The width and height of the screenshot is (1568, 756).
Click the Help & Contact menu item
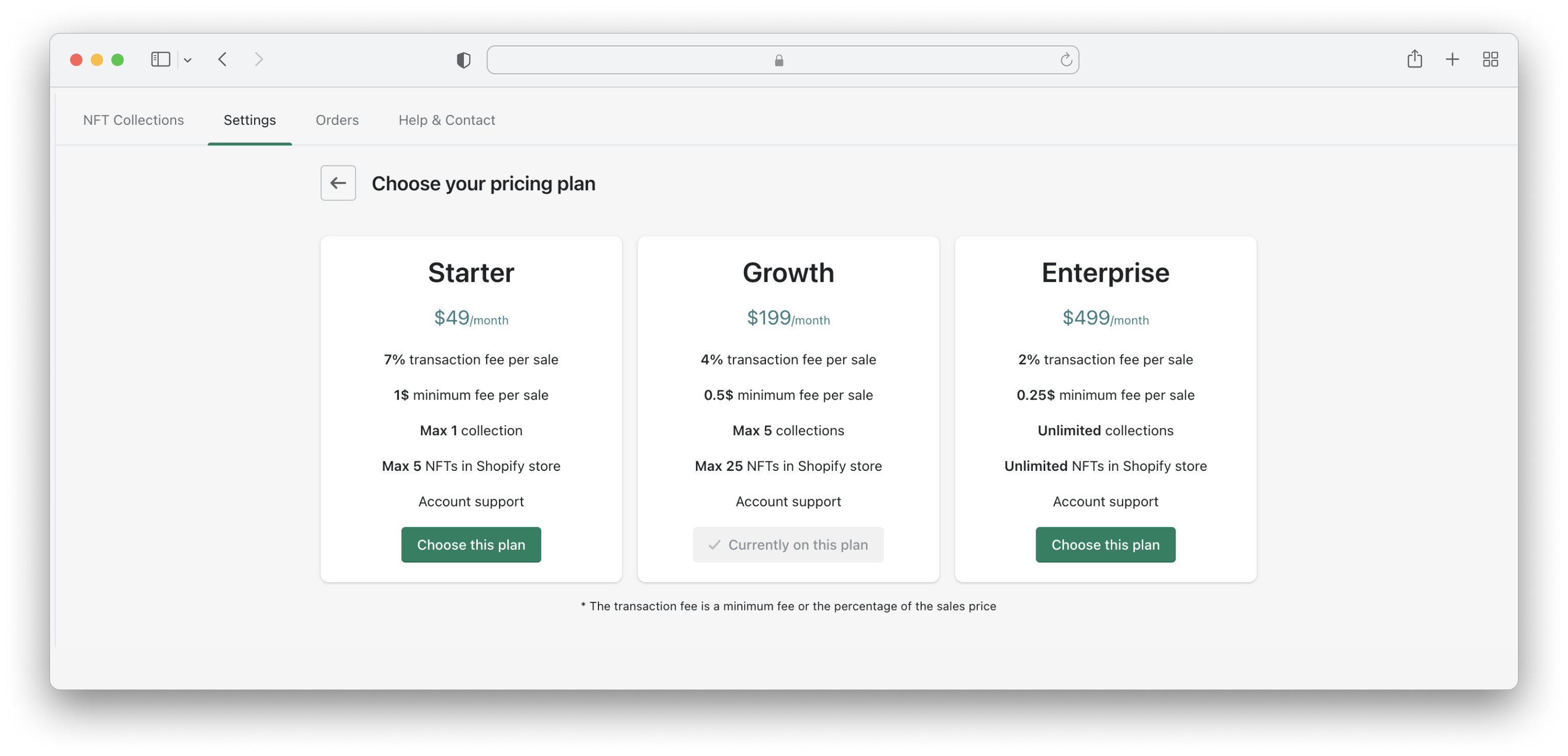447,120
